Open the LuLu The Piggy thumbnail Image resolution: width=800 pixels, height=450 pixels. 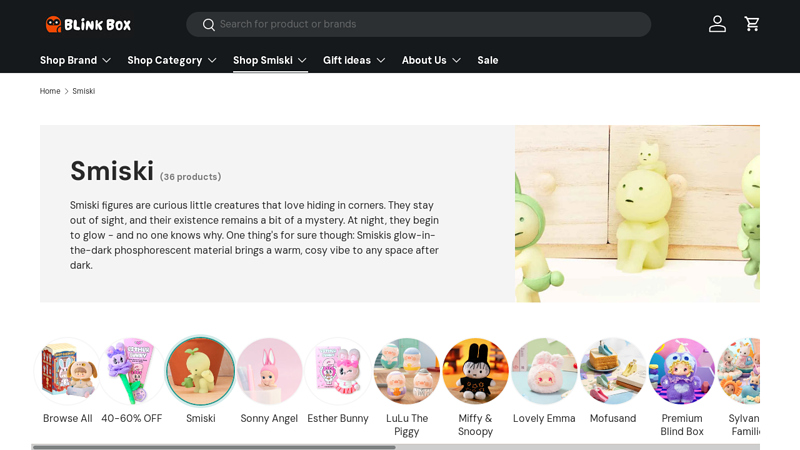click(x=407, y=371)
